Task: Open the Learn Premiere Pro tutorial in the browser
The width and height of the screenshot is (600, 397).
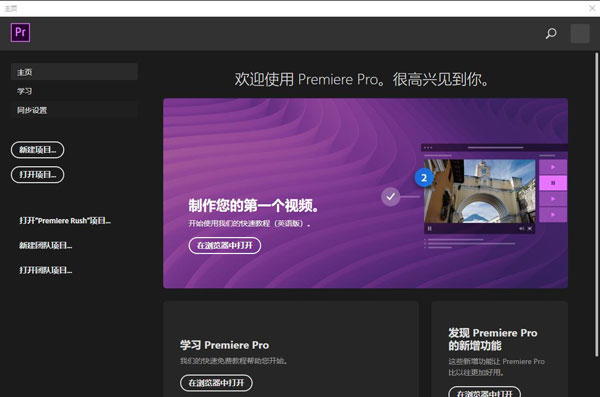Action: tap(216, 383)
